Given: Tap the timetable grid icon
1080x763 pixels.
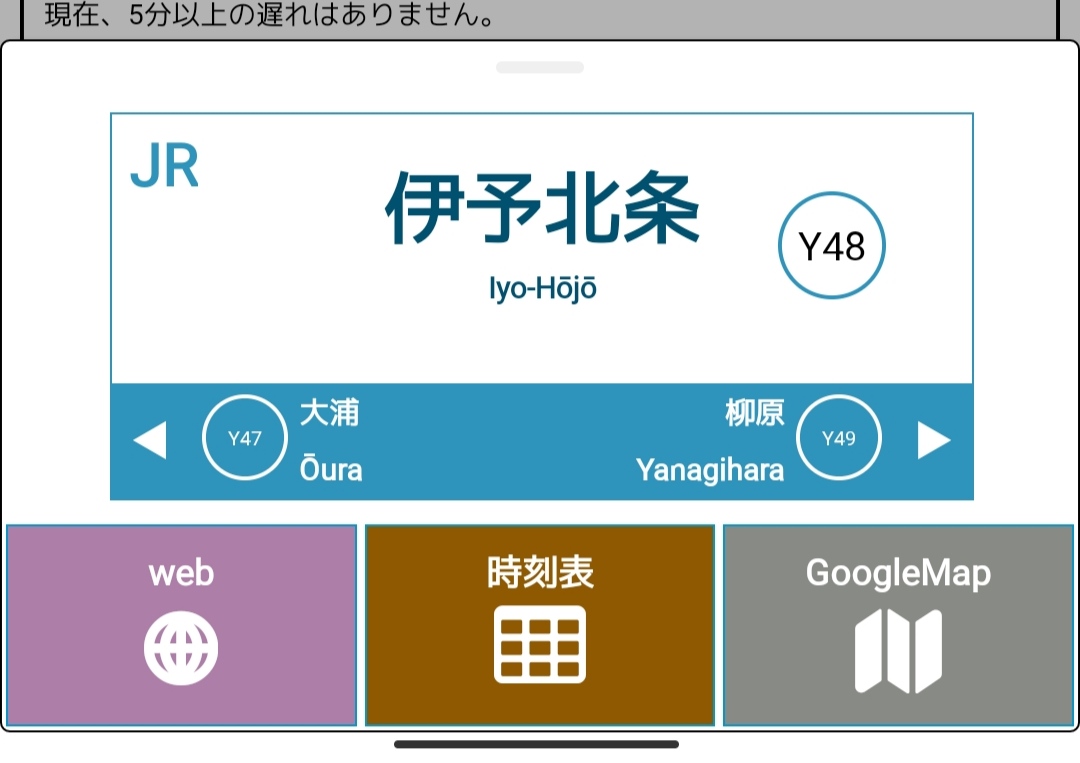Looking at the screenshot, I should point(540,645).
